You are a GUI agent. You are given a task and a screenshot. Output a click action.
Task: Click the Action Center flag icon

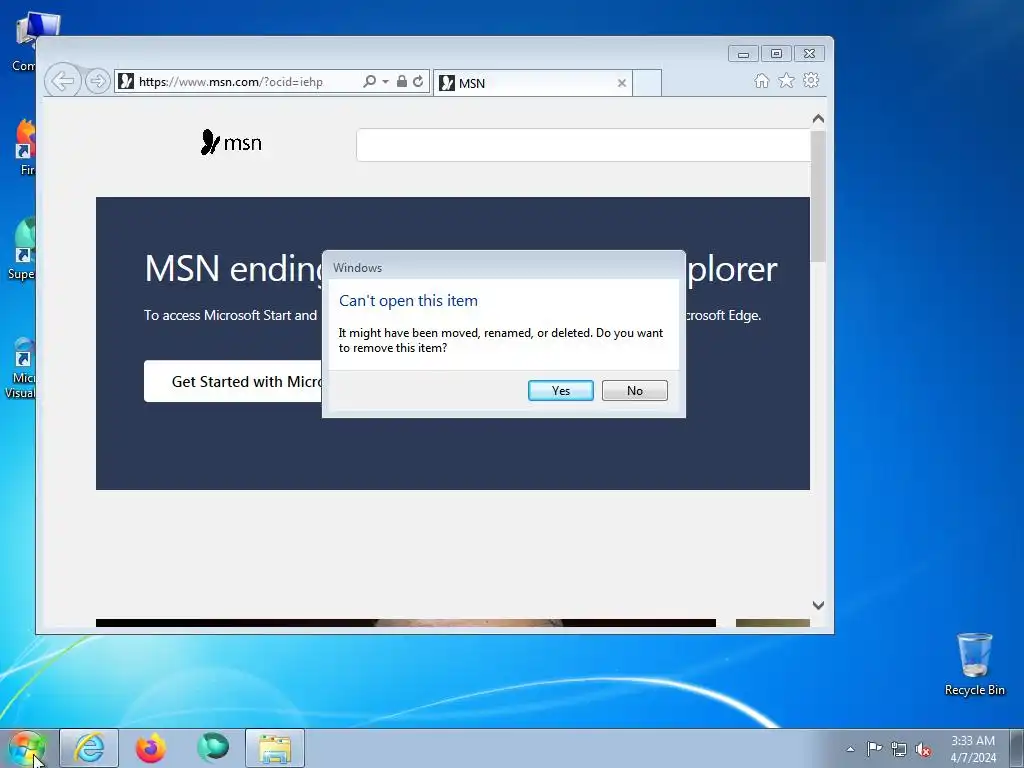[x=874, y=749]
